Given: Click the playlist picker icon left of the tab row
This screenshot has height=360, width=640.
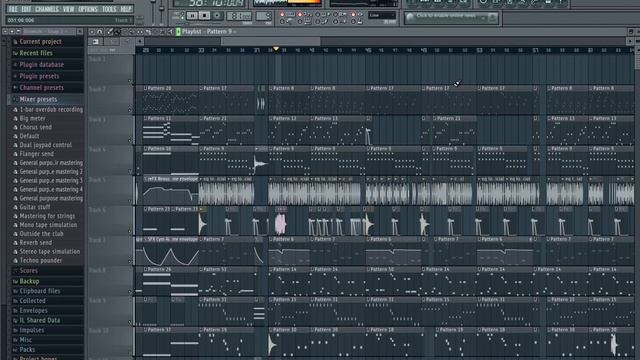Looking at the screenshot, I should pyautogui.click(x=96, y=42).
